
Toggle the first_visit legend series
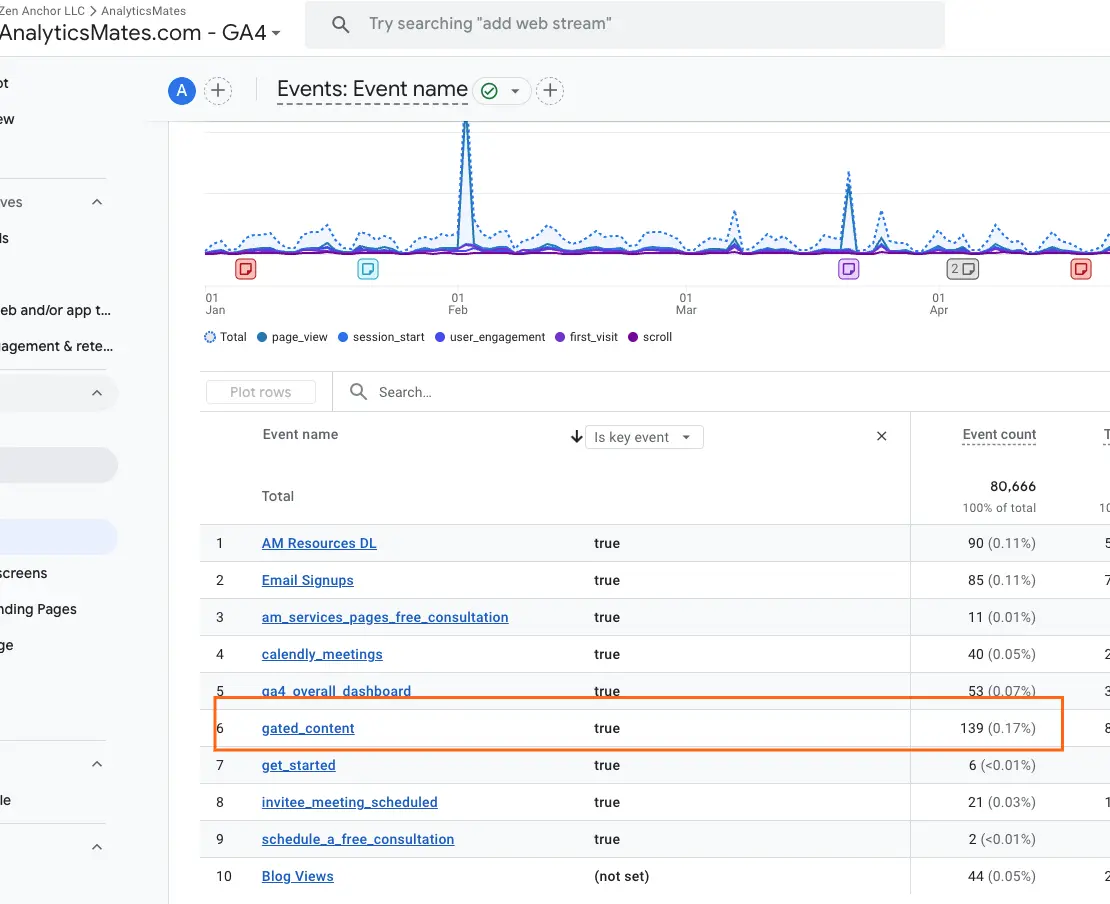coord(586,337)
